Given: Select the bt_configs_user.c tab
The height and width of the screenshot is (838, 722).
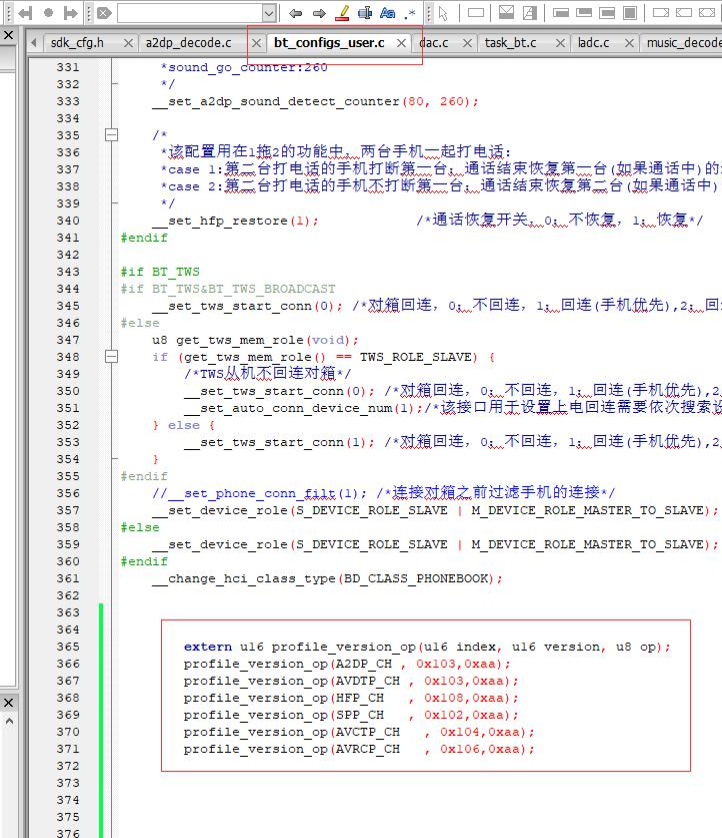Looking at the screenshot, I should [x=329, y=43].
